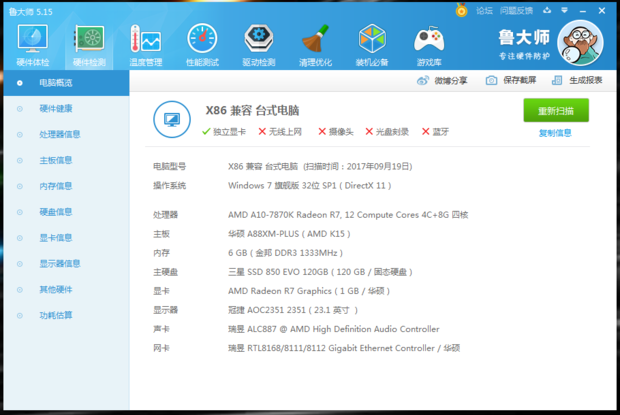This screenshot has height=415, width=620.
Task: Open the 论坛 forum link
Action: tap(484, 11)
